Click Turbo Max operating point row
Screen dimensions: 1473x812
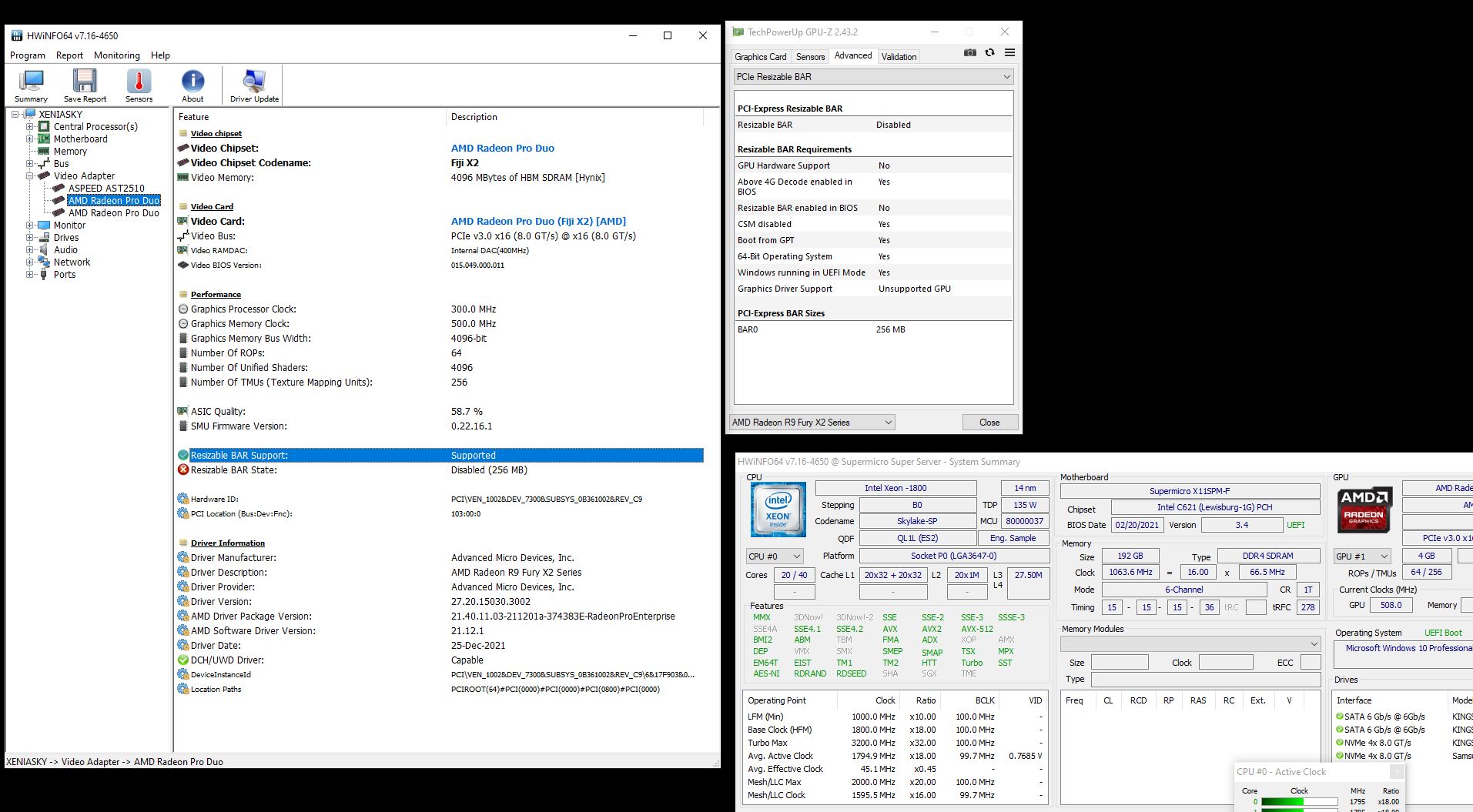[895, 743]
